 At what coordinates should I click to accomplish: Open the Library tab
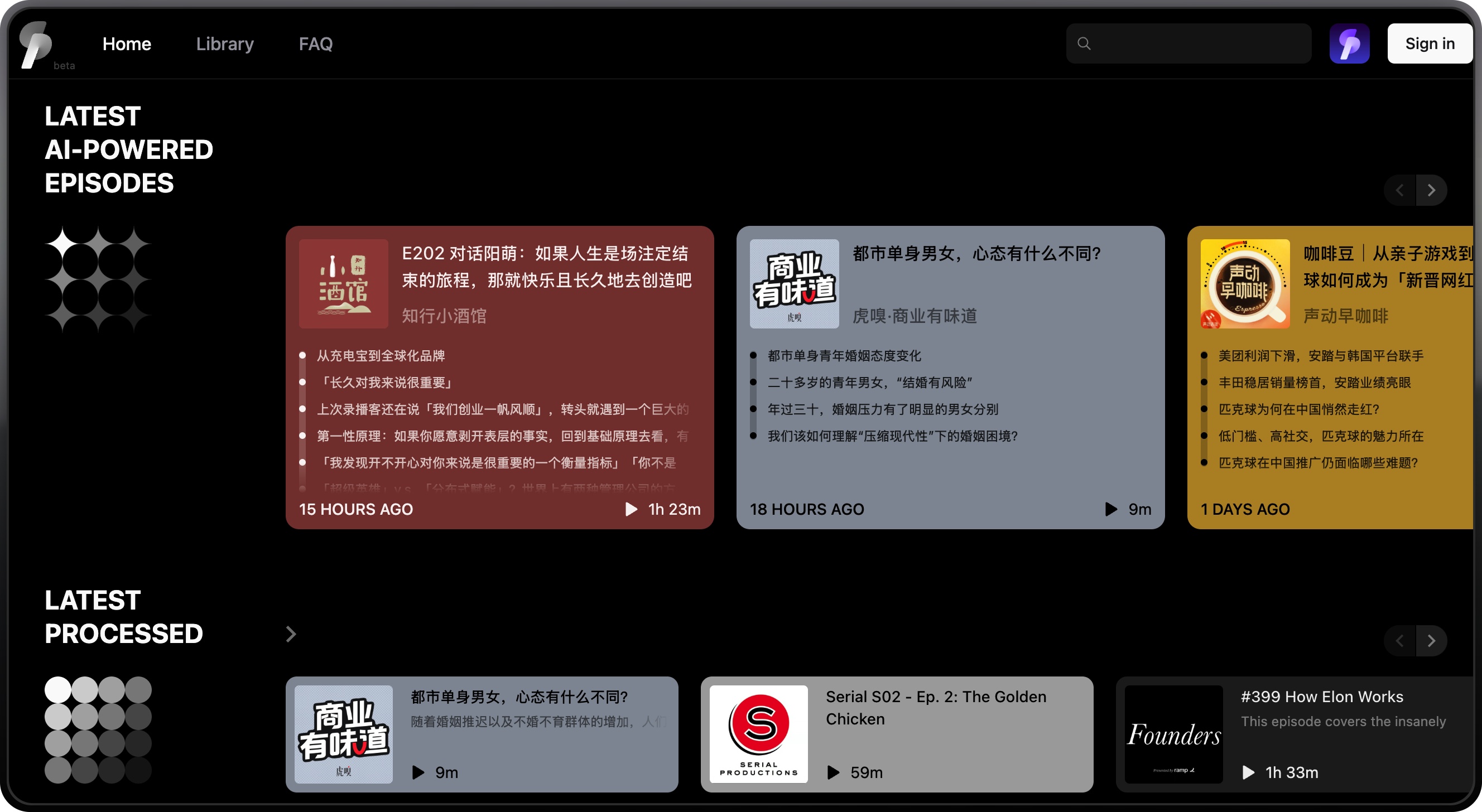click(224, 43)
